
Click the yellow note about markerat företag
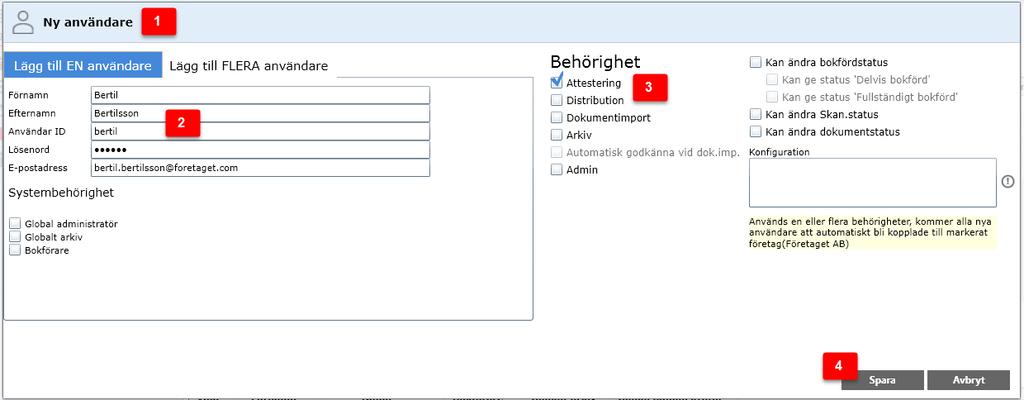pos(872,233)
